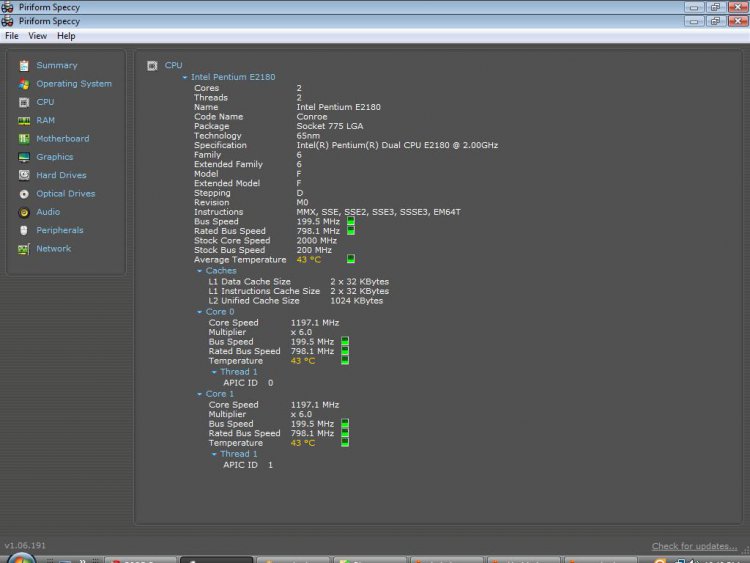Restore the front Speccy window
This screenshot has width=750, height=563.
coord(715,21)
